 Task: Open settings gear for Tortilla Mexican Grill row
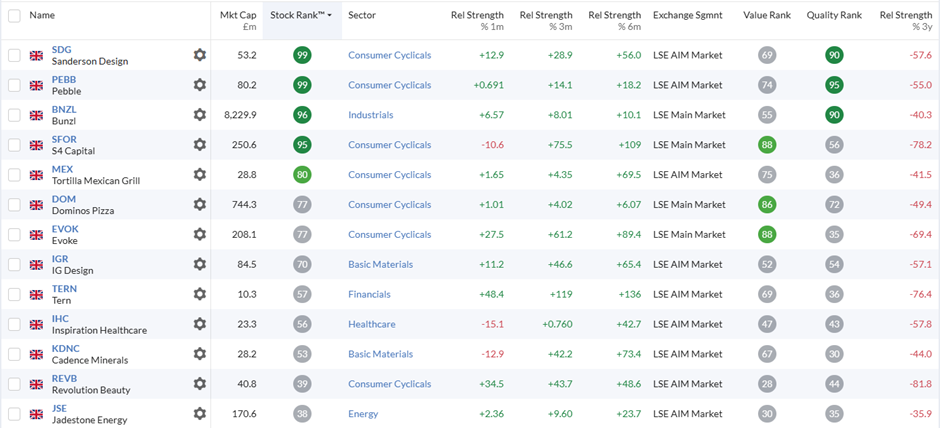(x=200, y=174)
